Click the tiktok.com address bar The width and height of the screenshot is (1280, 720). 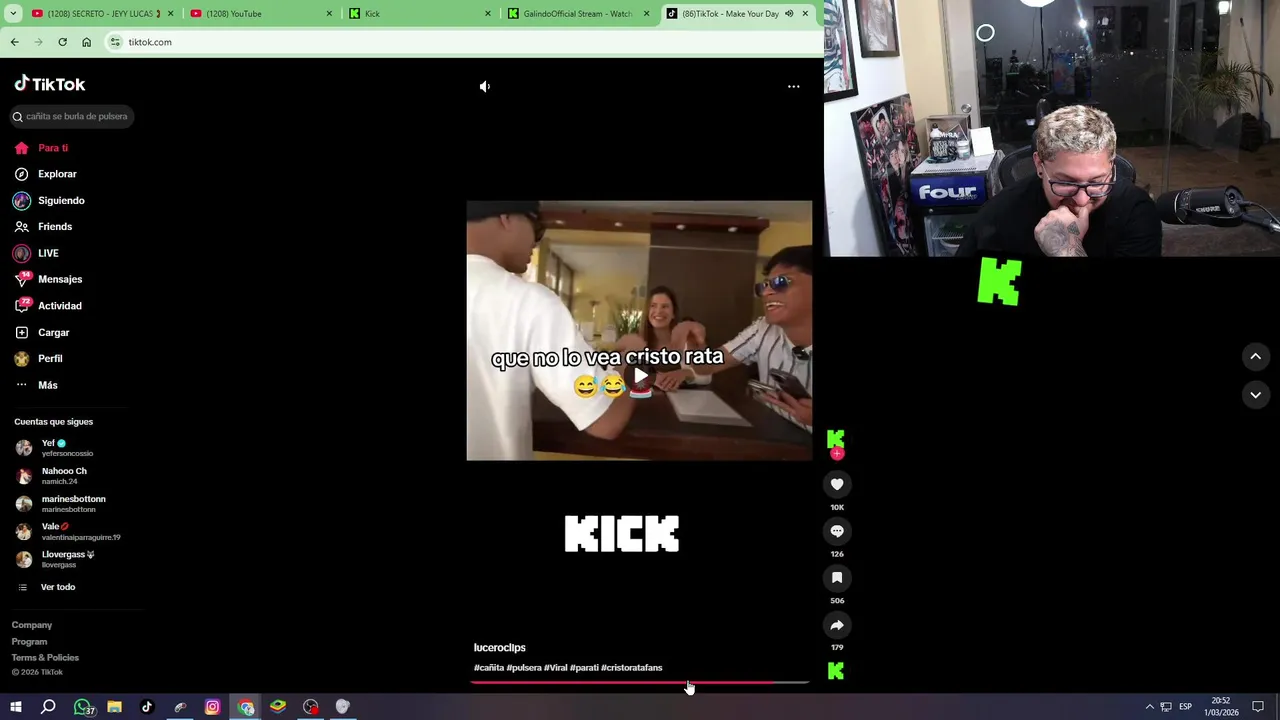tap(460, 42)
